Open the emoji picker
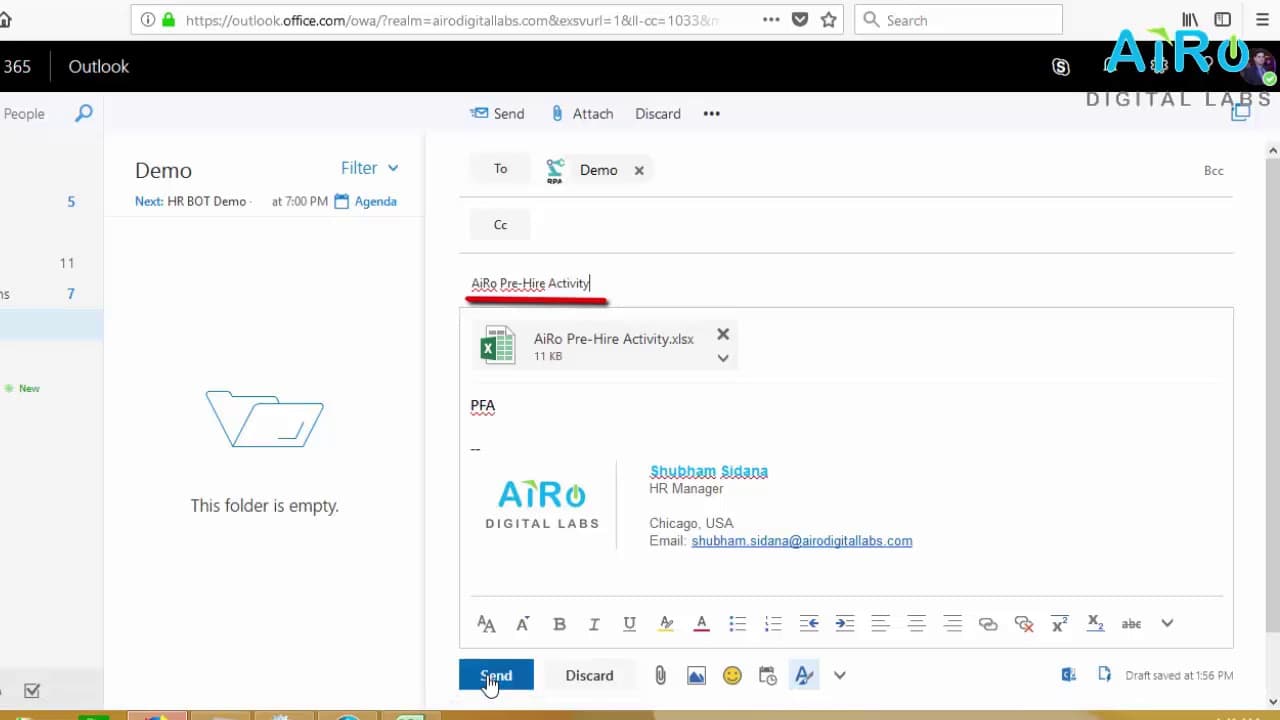This screenshot has height=720, width=1280. point(732,676)
